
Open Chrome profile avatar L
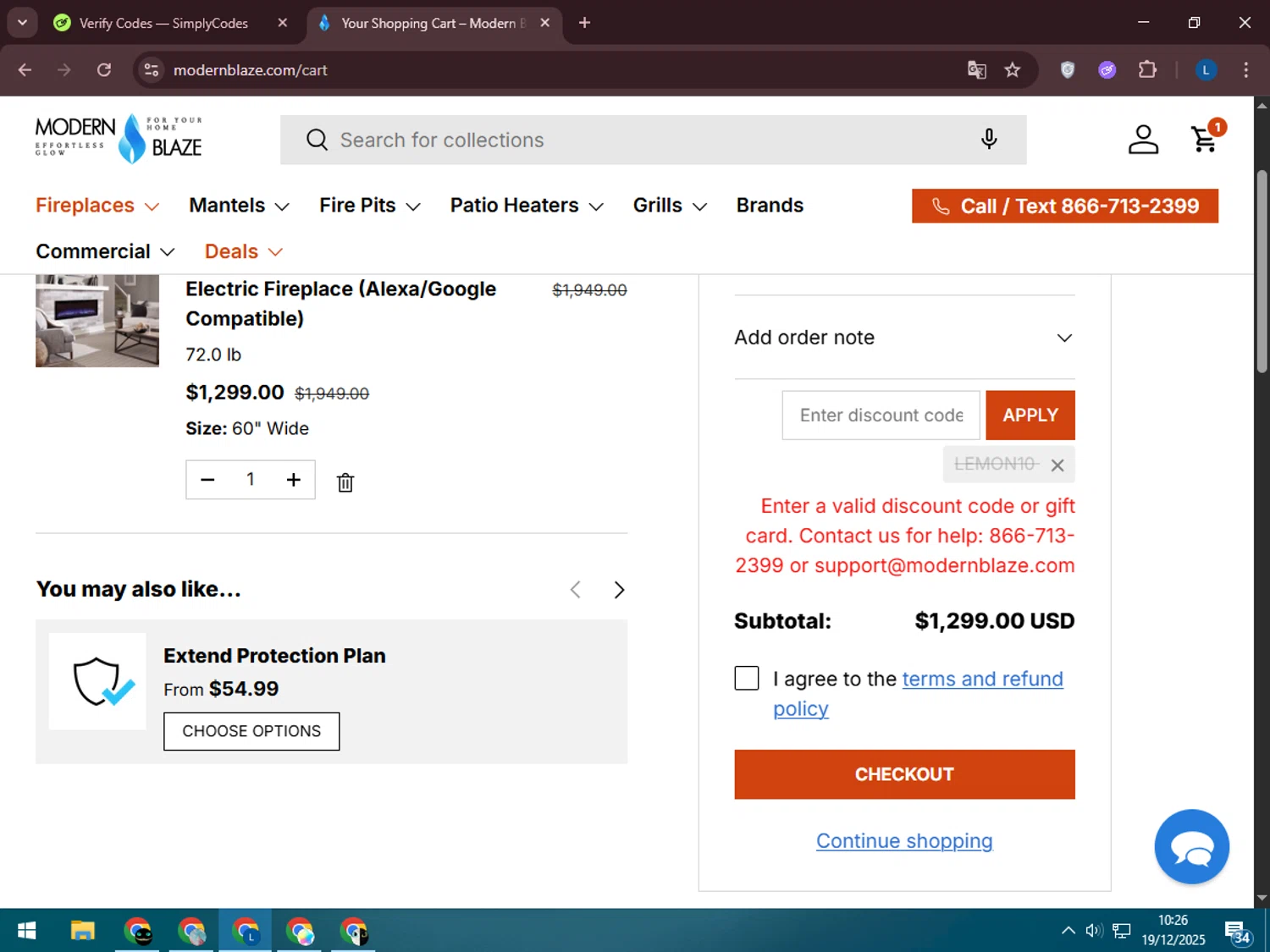click(1206, 70)
